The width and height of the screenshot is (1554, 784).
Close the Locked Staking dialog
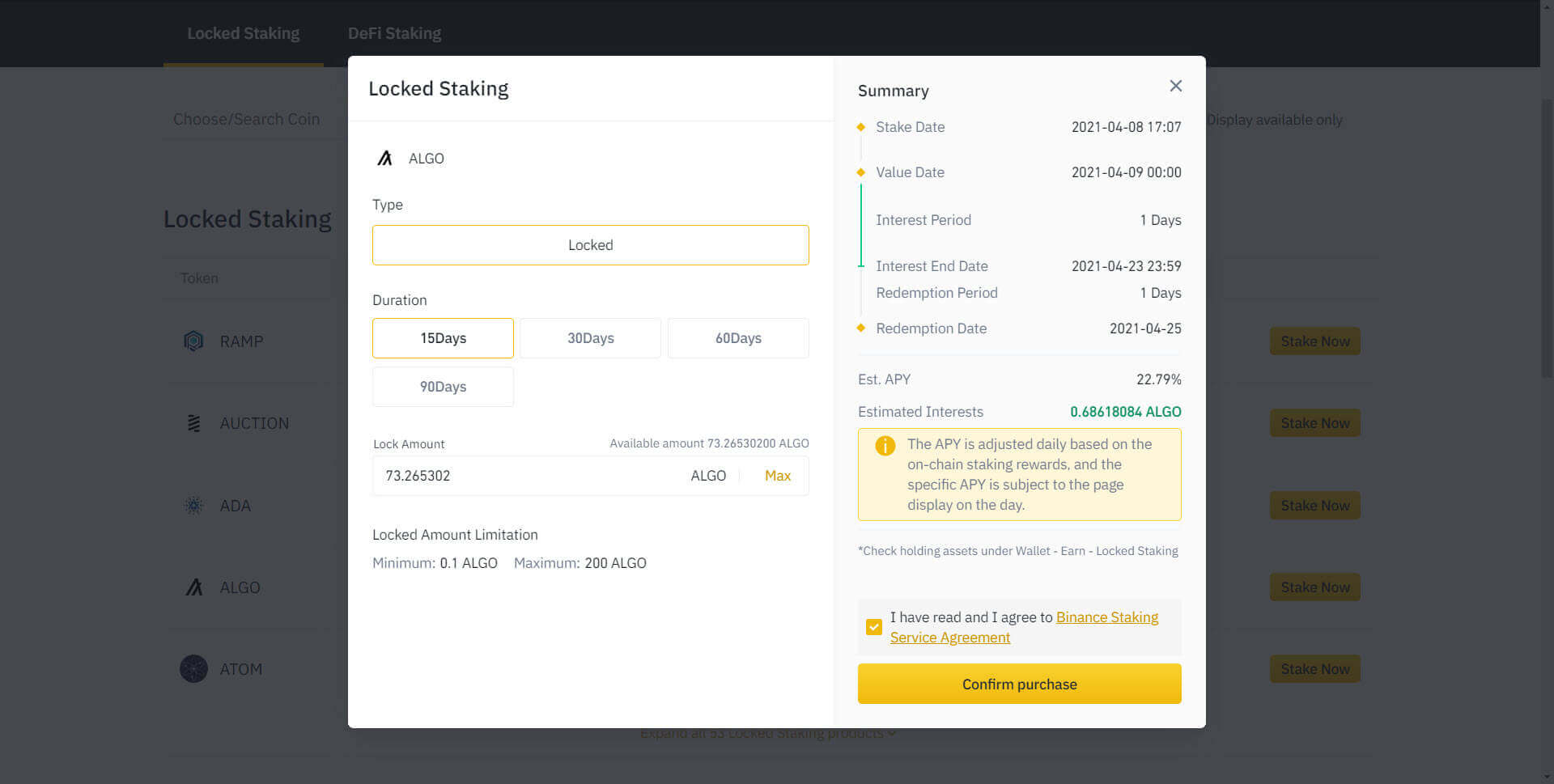pos(1176,86)
